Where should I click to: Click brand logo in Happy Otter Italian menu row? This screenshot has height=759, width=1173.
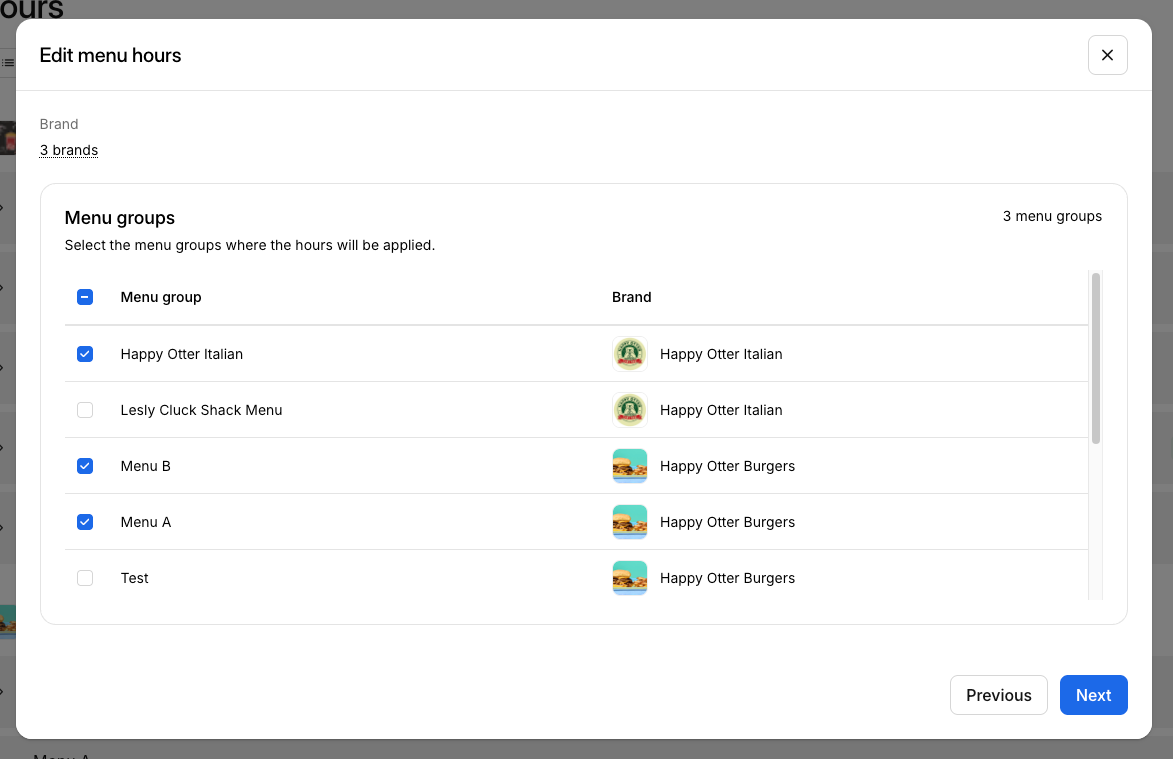[x=629, y=354]
